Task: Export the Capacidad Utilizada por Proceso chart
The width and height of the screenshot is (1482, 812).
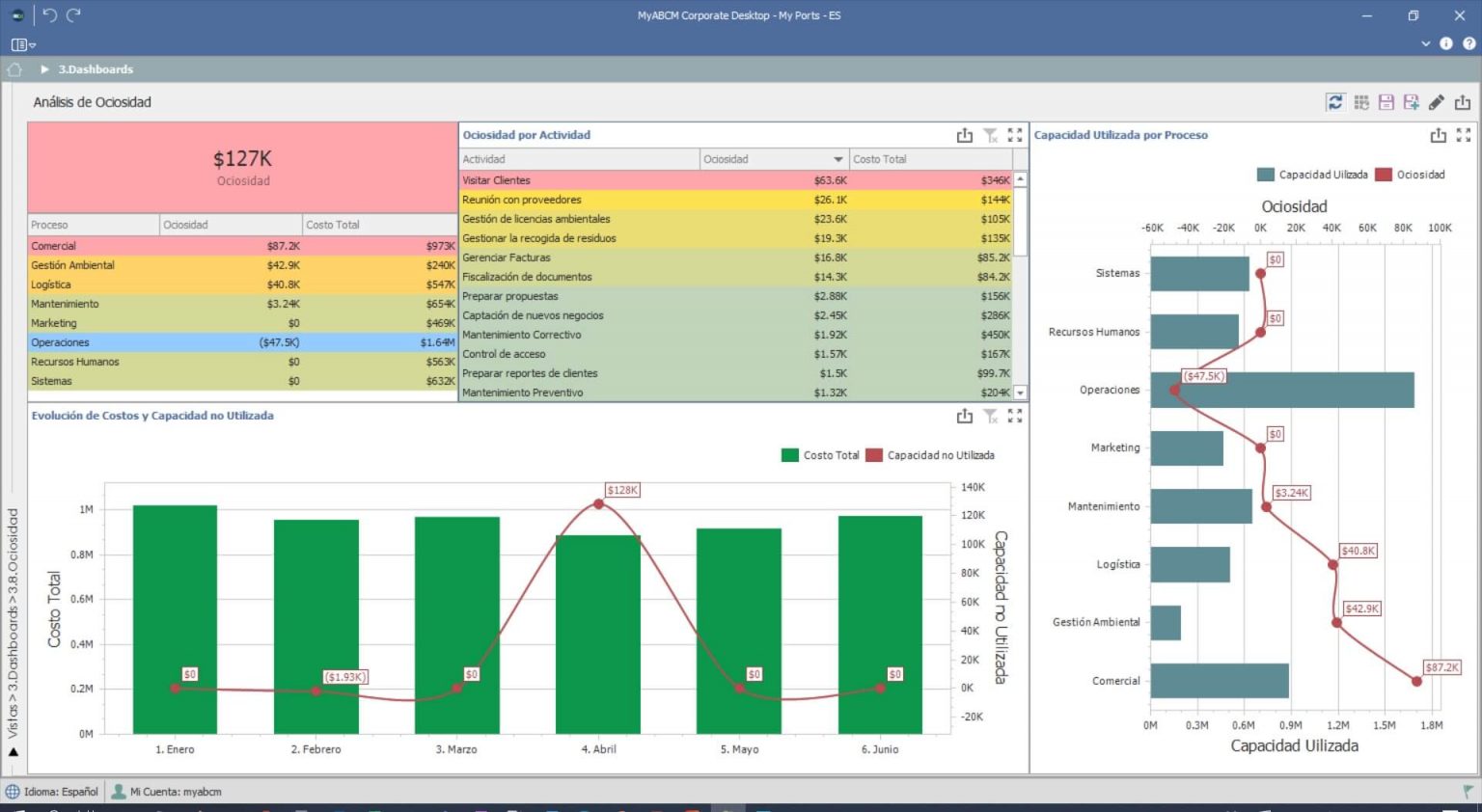Action: pos(1438,136)
